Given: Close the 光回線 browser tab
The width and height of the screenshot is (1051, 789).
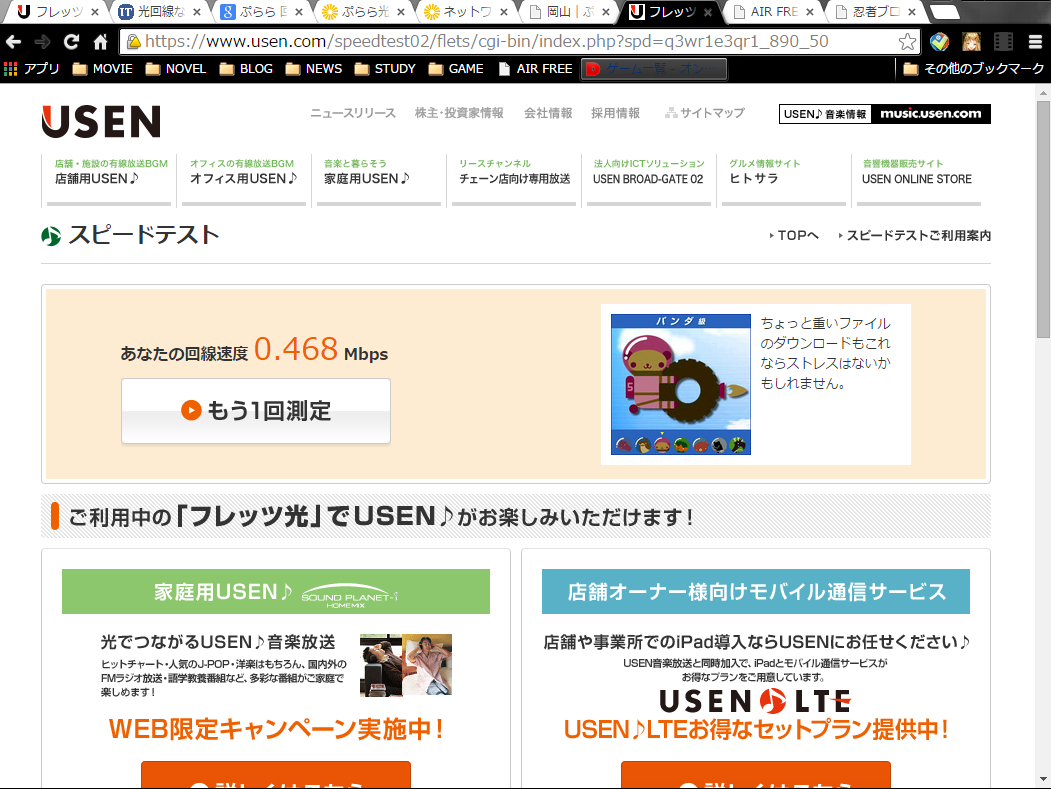Looking at the screenshot, I should pyautogui.click(x=196, y=12).
